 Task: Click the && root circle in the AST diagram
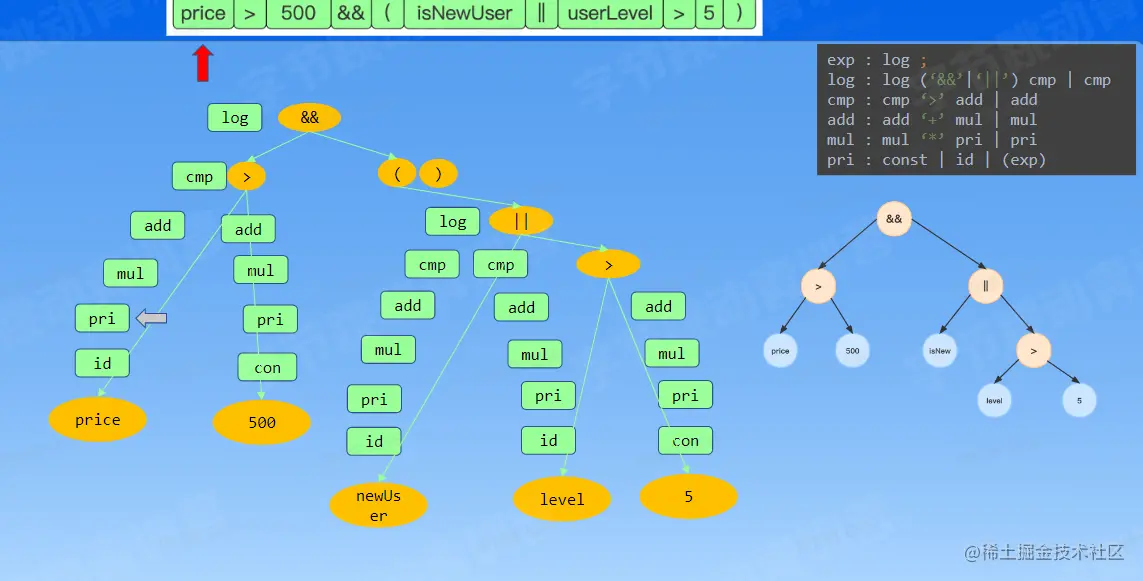tap(894, 219)
